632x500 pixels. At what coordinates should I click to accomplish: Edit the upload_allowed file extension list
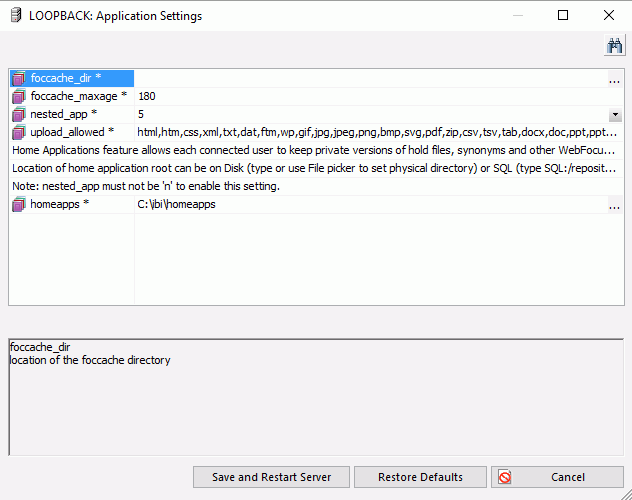[378, 132]
